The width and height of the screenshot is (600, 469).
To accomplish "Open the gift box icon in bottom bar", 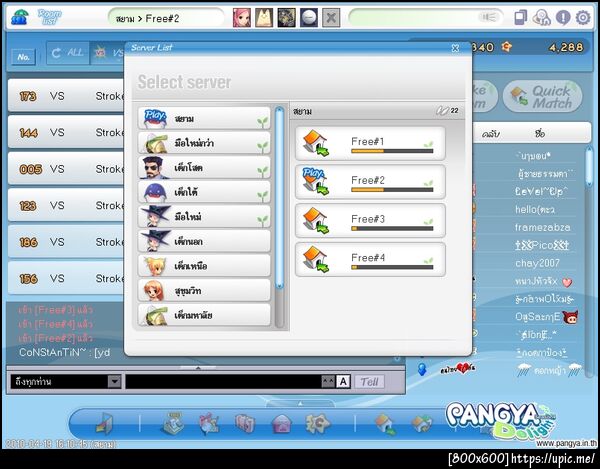I will pos(209,424).
